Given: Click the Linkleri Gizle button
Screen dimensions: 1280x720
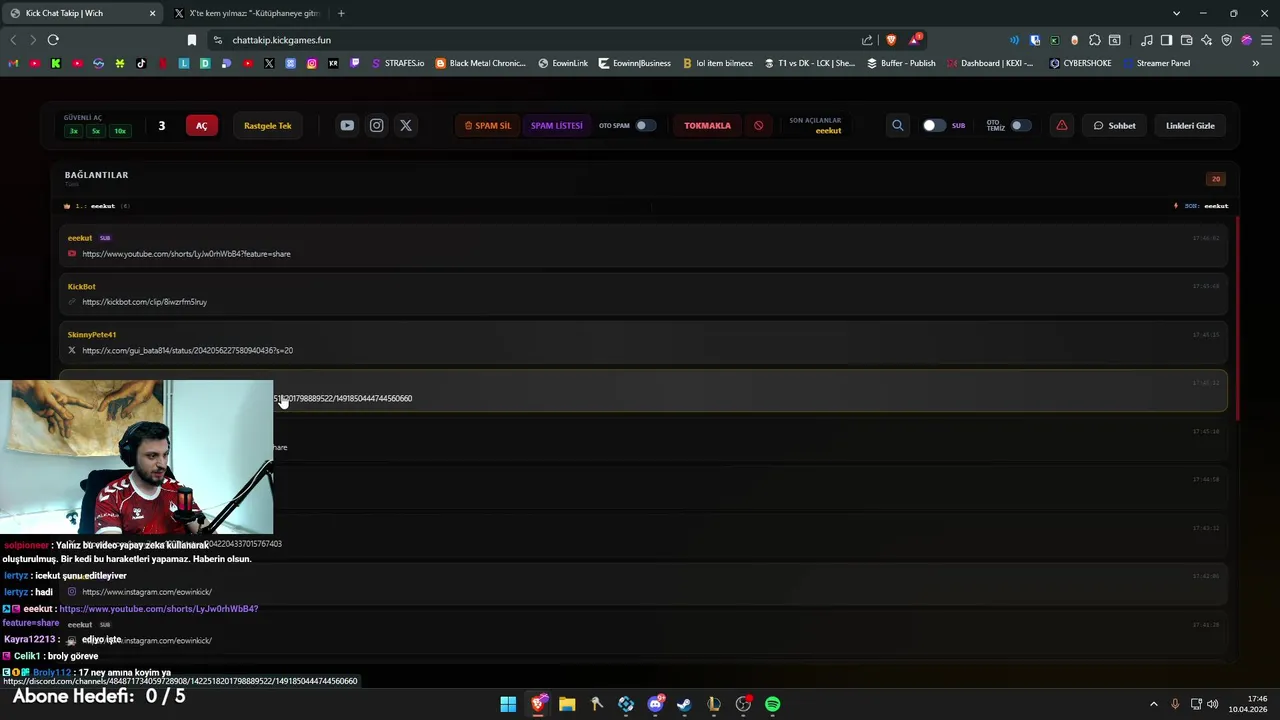Looking at the screenshot, I should (1190, 125).
